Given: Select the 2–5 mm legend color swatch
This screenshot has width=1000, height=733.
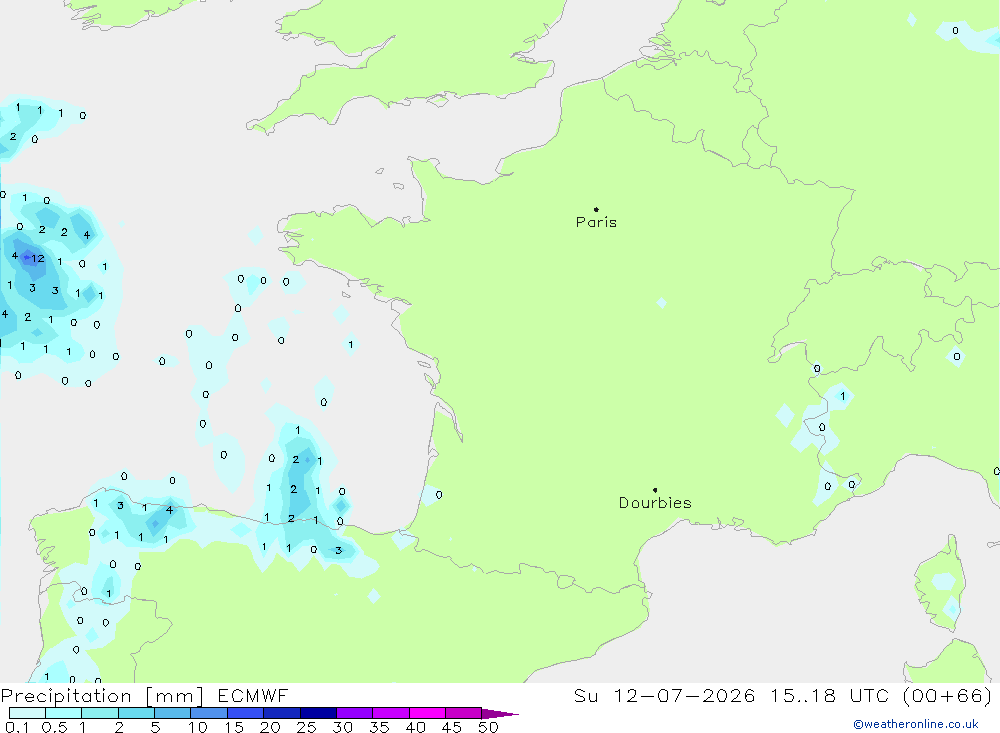Looking at the screenshot, I should [136, 713].
